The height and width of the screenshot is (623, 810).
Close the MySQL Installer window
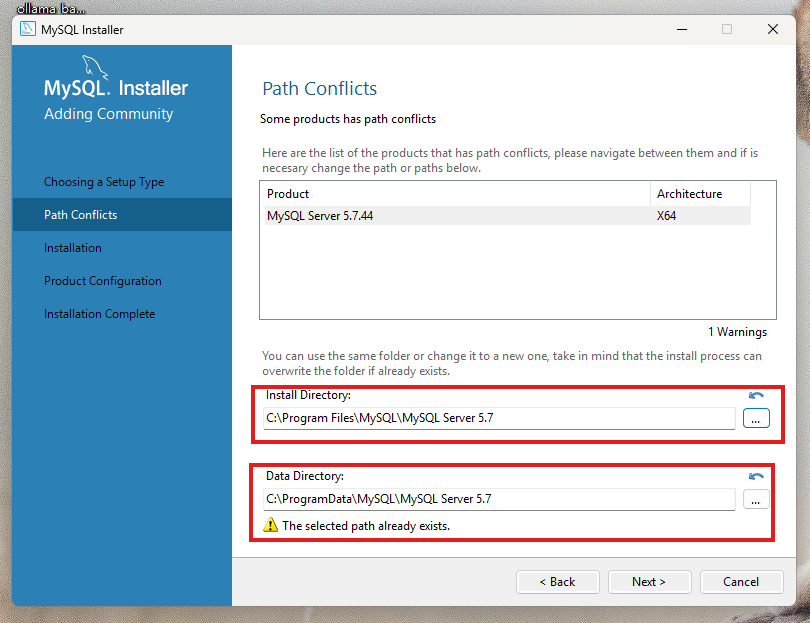(773, 29)
